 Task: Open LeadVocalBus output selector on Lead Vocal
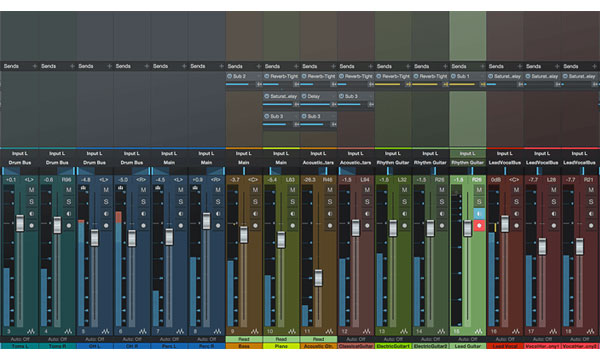pos(505,163)
